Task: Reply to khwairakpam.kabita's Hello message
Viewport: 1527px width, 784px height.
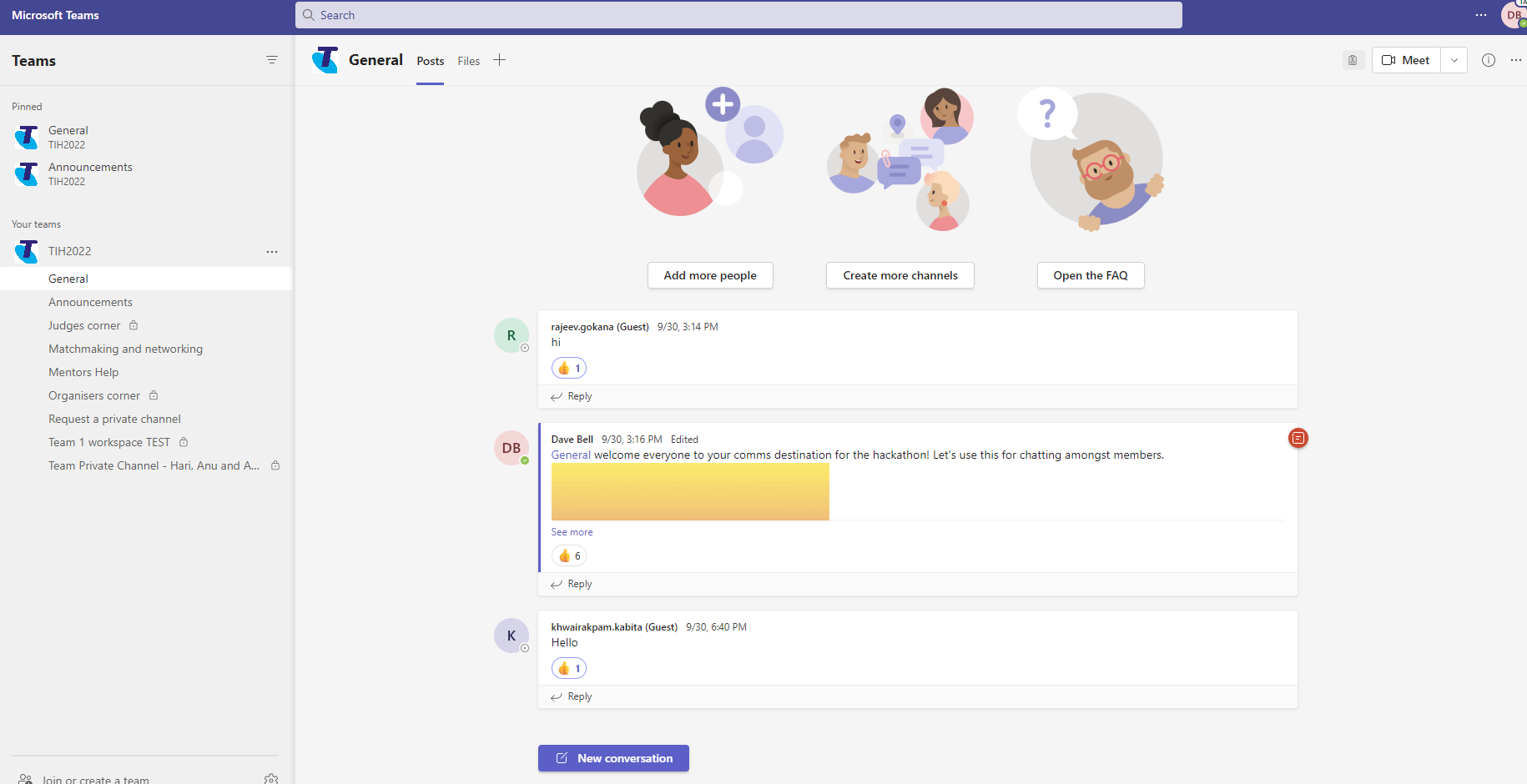Action: point(572,696)
